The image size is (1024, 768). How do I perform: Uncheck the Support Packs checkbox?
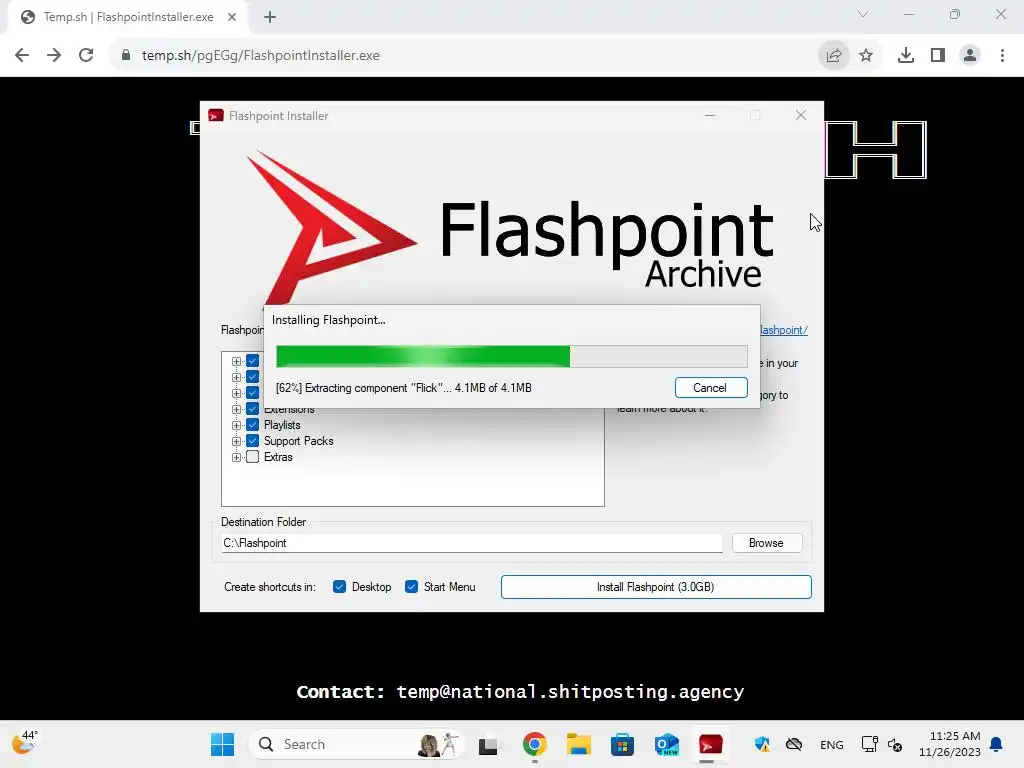pyautogui.click(x=252, y=441)
